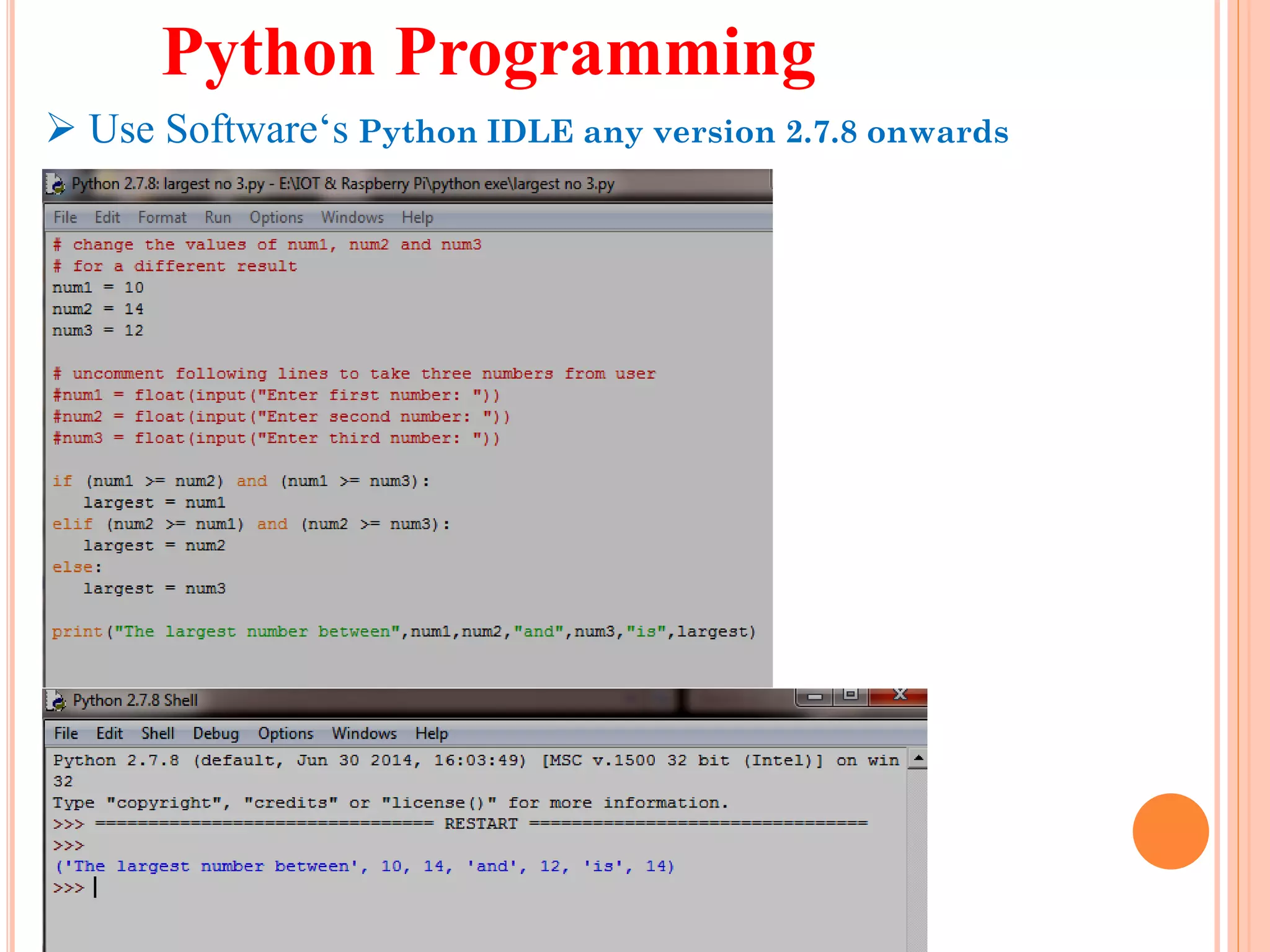Open Format menu in editor window
1270x952 pixels.
[x=162, y=218]
